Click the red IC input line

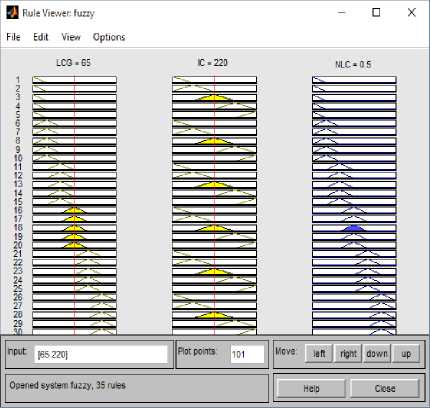(215, 205)
